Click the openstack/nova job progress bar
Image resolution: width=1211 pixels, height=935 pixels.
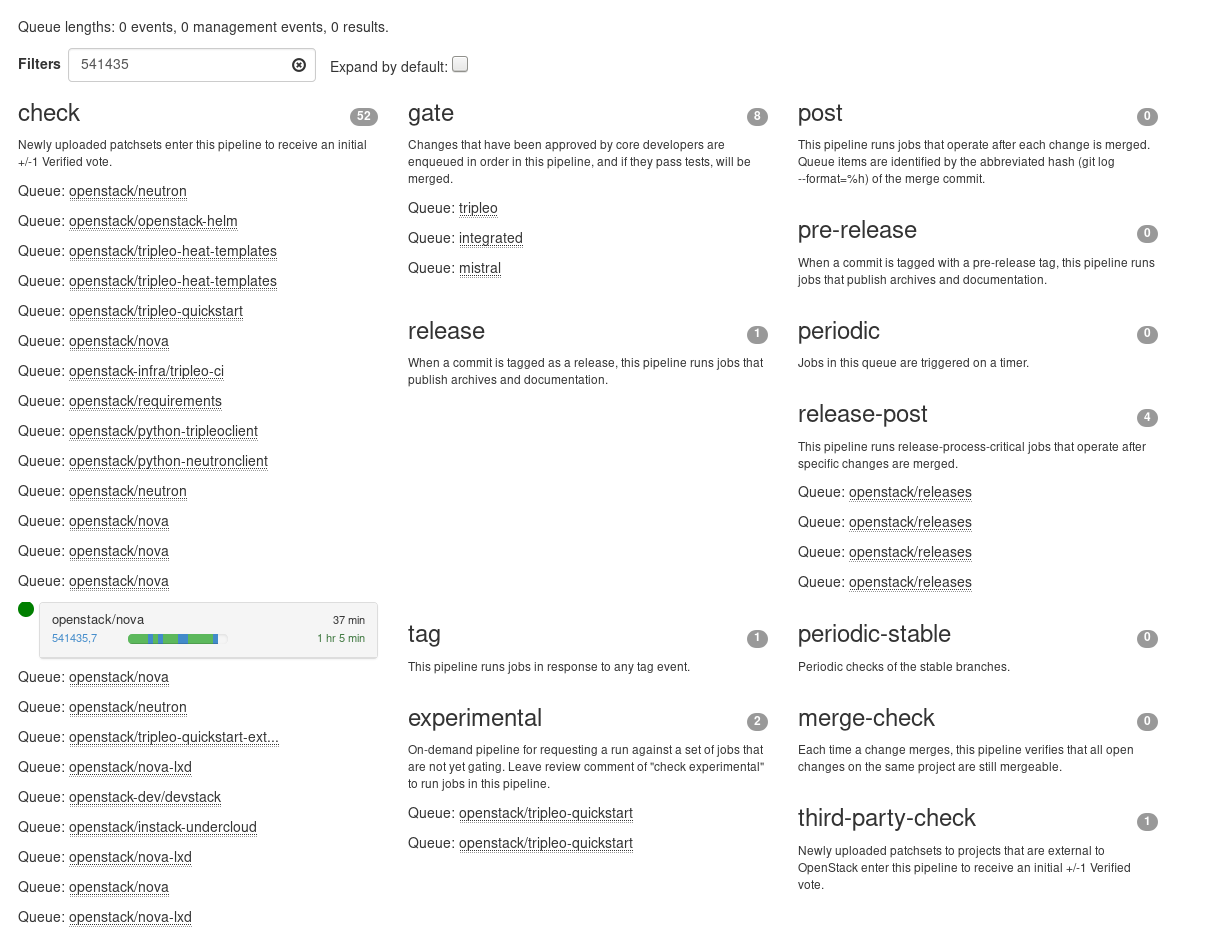pyautogui.click(x=176, y=639)
